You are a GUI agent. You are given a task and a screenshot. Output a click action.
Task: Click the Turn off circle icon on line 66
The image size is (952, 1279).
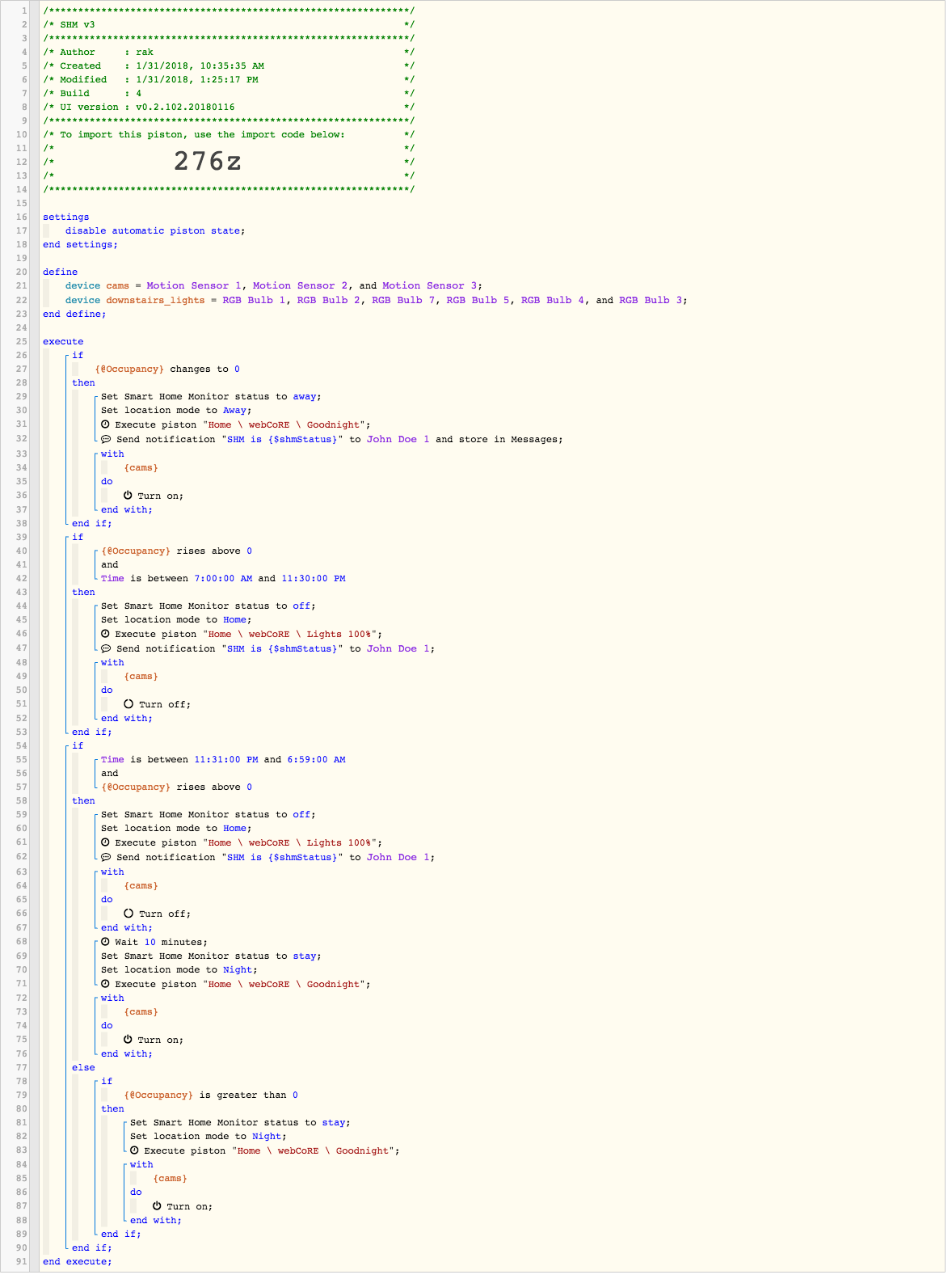pos(128,914)
